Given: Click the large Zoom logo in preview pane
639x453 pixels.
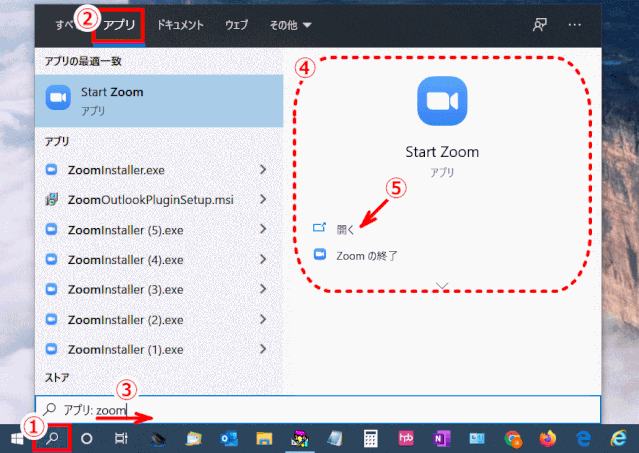Looking at the screenshot, I should pos(442,101).
